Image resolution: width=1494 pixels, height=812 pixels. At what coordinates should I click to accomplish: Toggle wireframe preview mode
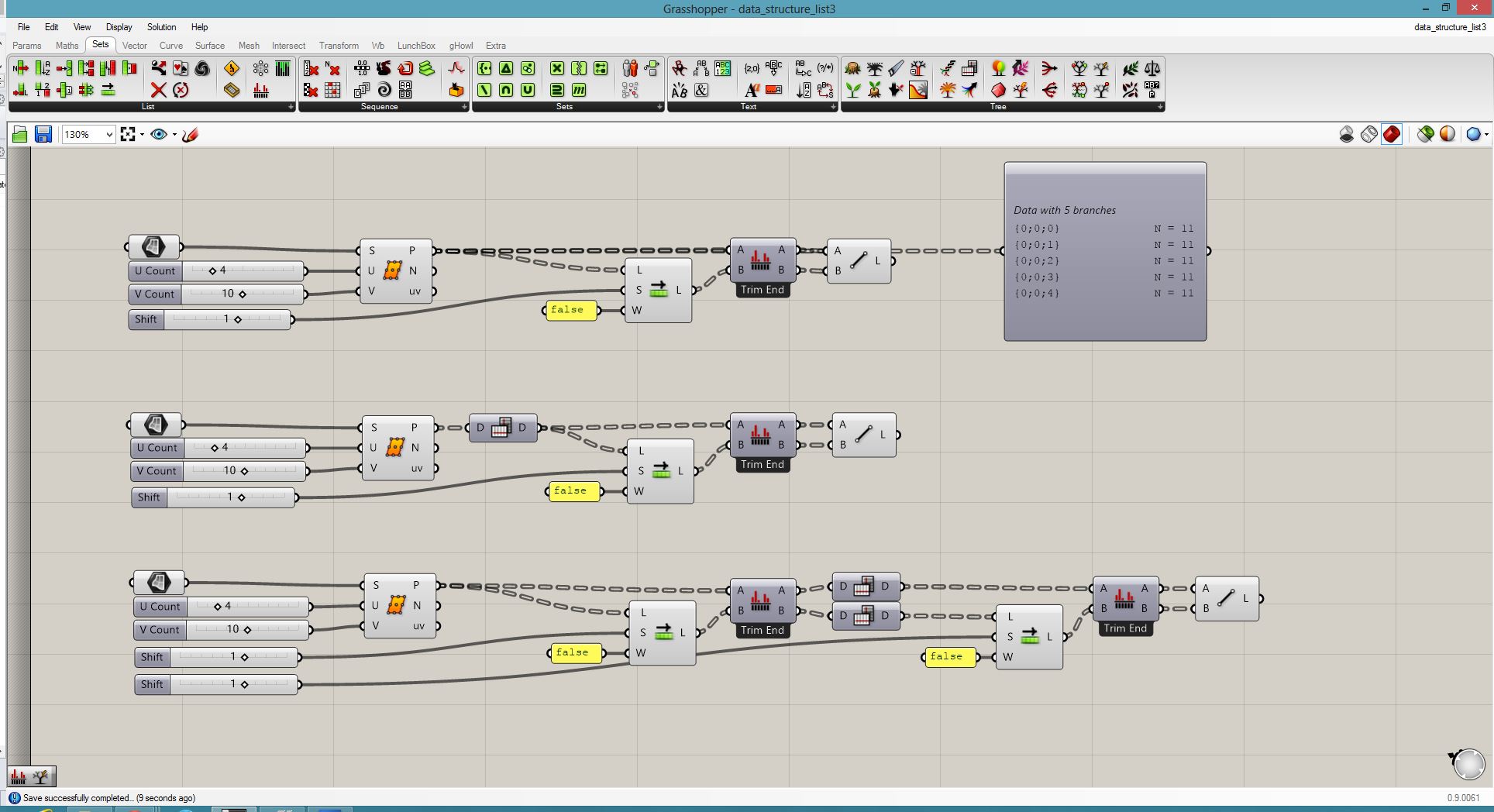point(1369,135)
